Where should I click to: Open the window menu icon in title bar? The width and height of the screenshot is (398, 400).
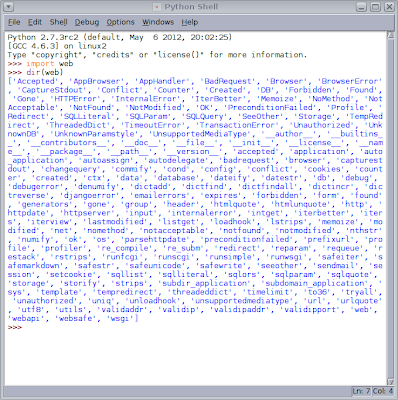8,6
